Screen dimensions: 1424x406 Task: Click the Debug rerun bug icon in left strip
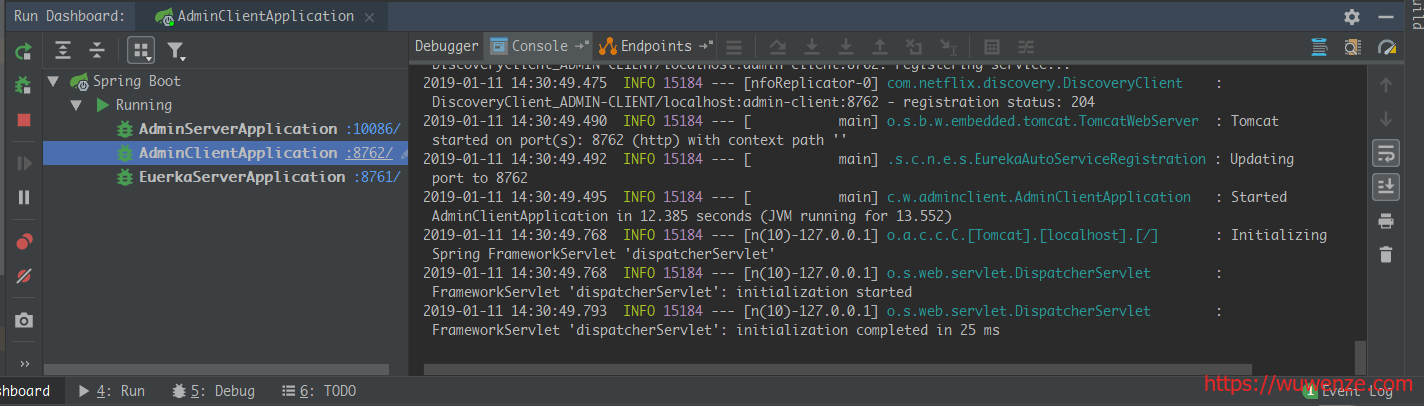[x=24, y=86]
